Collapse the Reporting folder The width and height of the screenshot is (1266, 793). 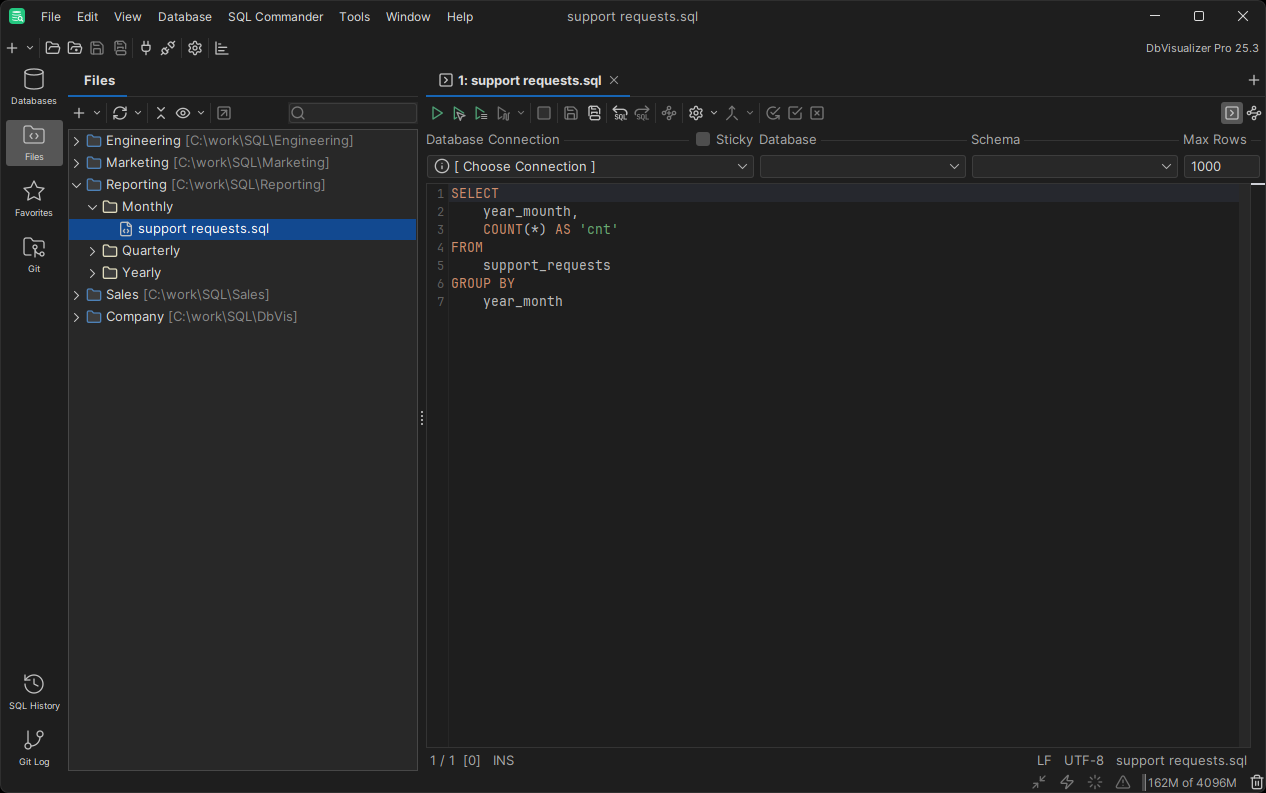click(x=76, y=184)
